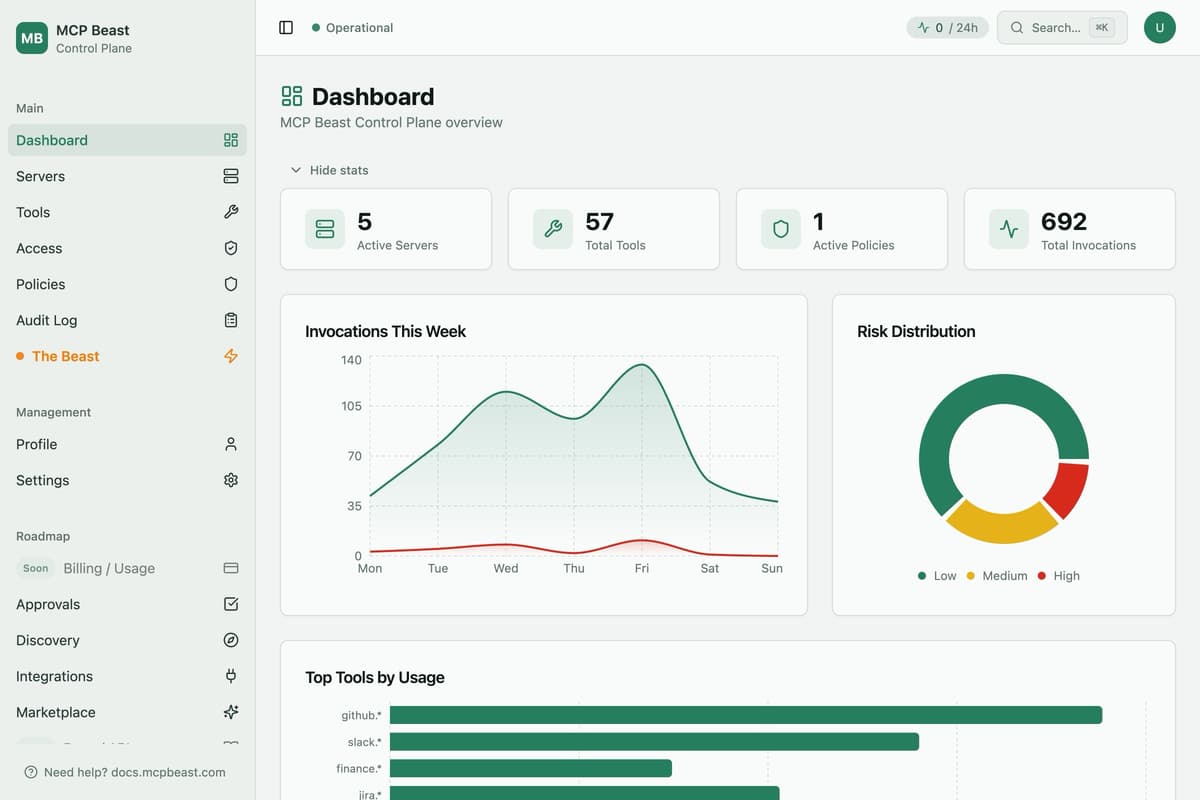
Task: Open Settings page
Action: tap(127, 480)
